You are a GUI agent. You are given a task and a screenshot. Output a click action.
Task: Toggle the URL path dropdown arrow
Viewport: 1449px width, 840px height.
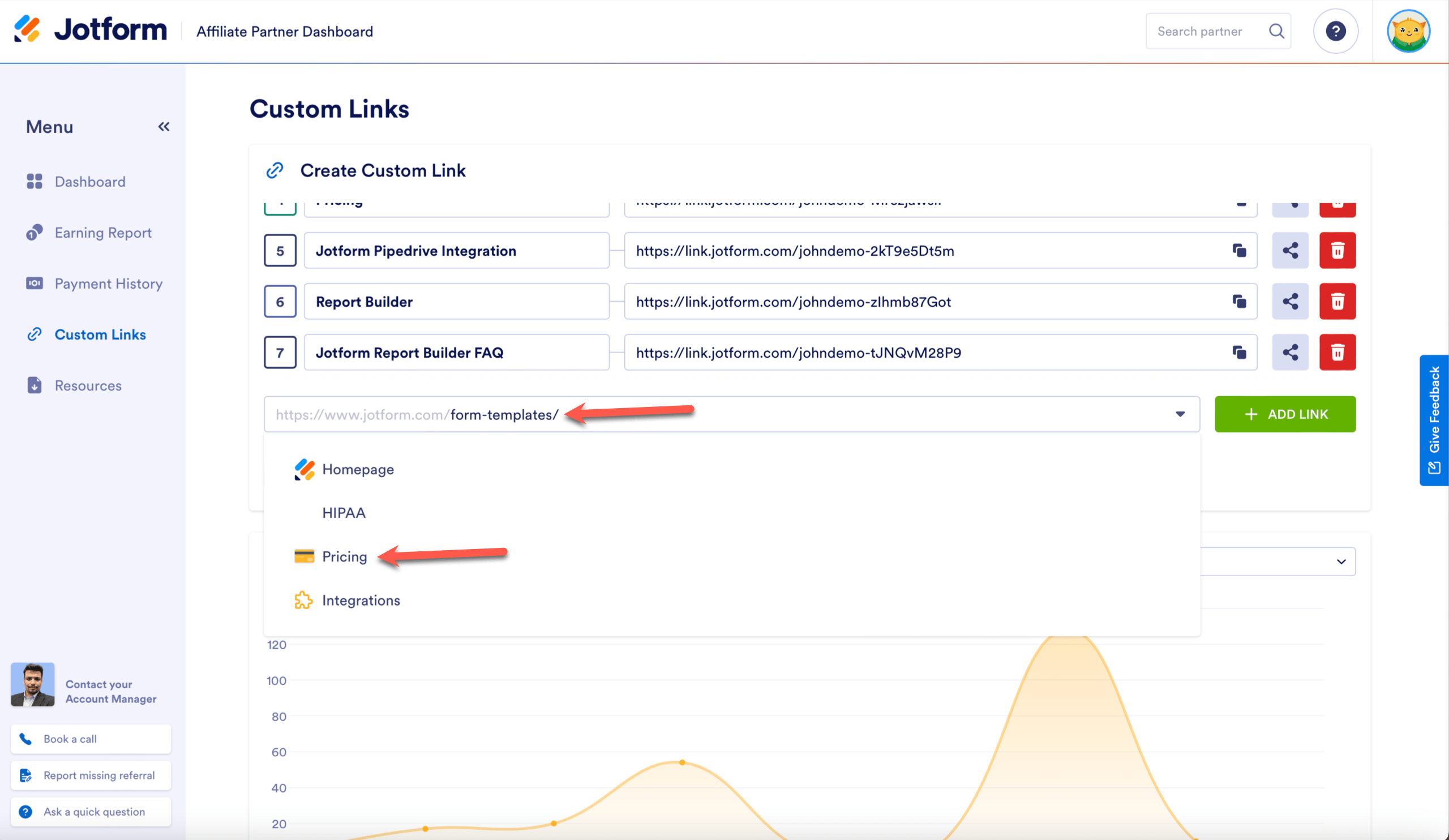click(x=1180, y=414)
